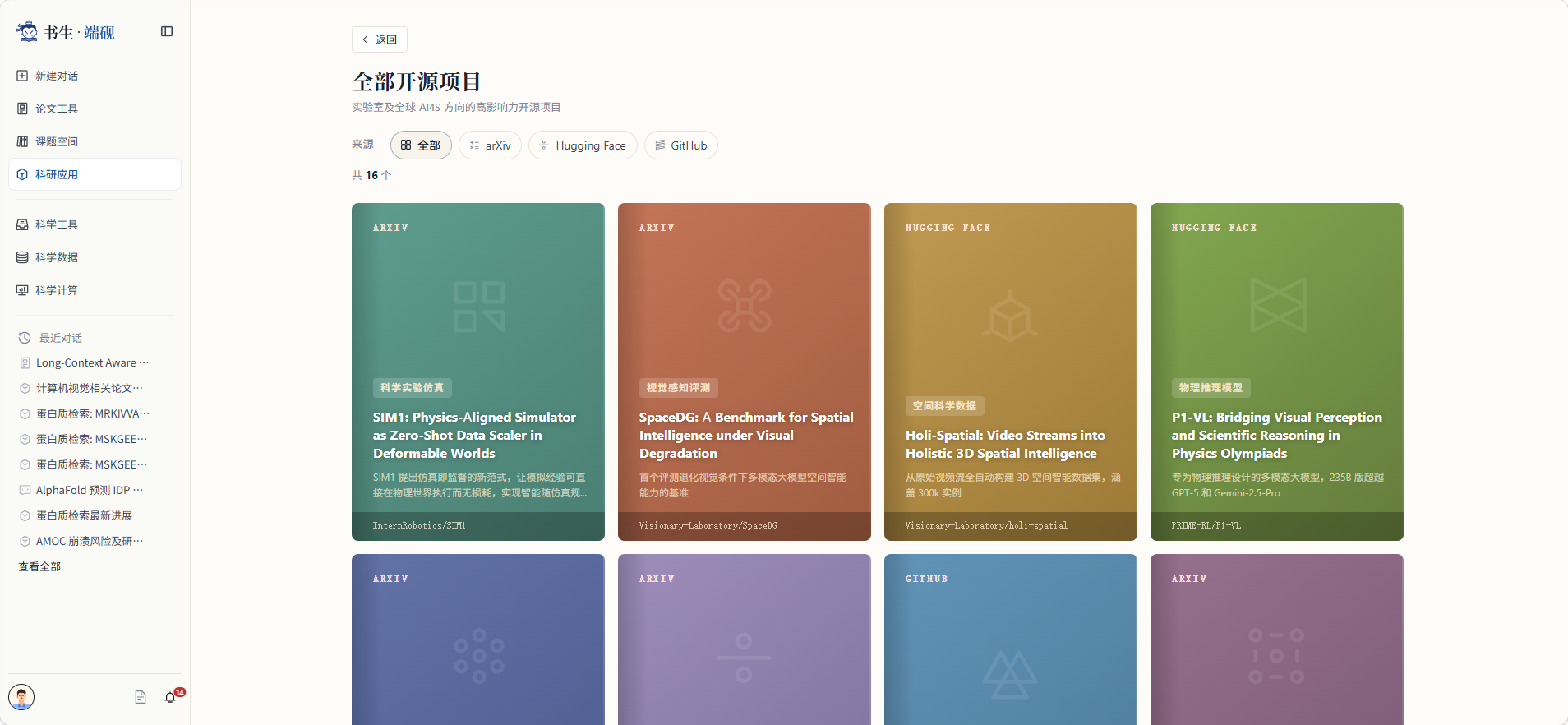The width and height of the screenshot is (1568, 725).
Task: Open 课题空间 from the sidebar
Action: coord(95,141)
